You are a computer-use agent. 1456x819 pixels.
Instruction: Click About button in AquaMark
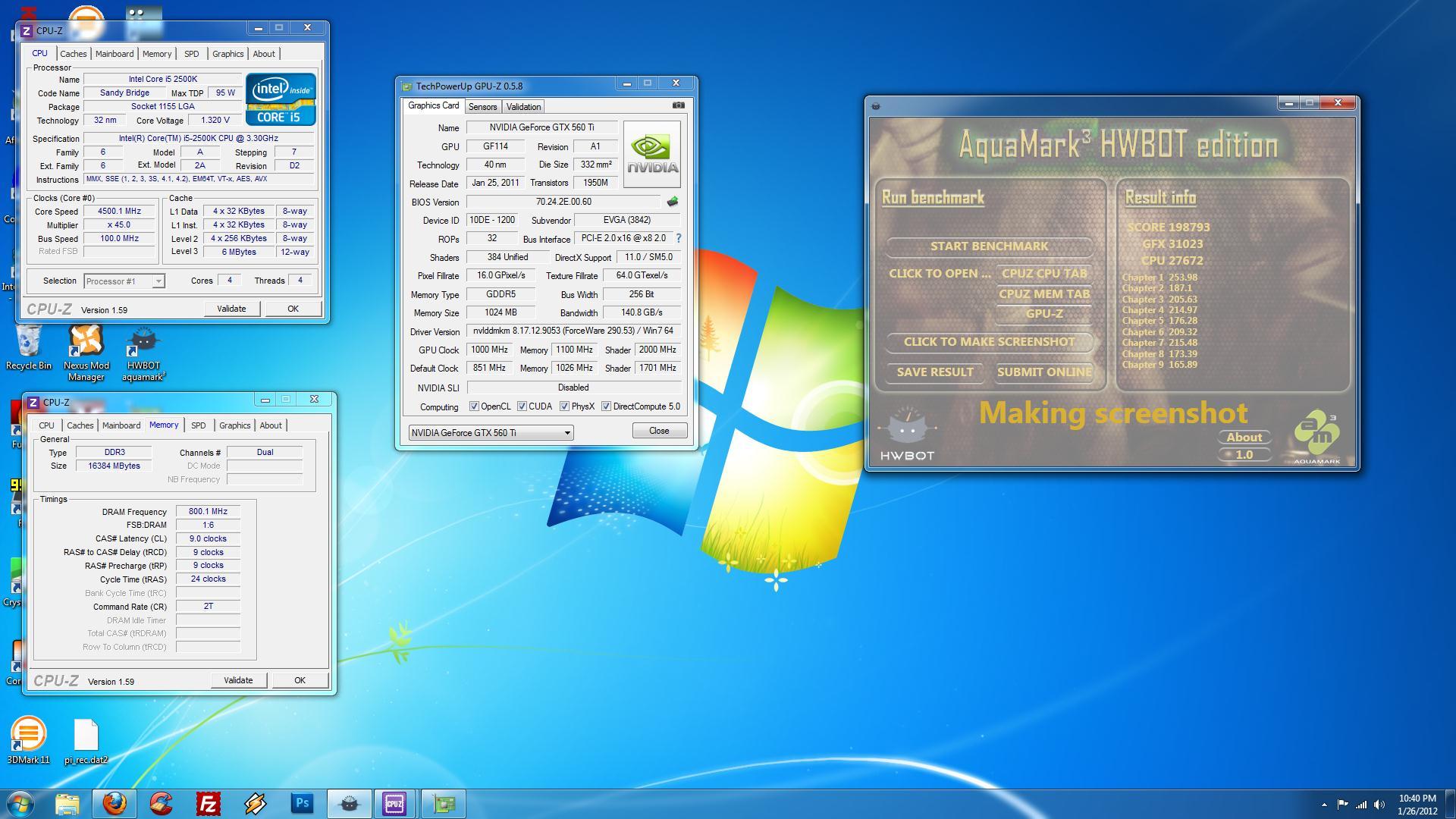1244,437
